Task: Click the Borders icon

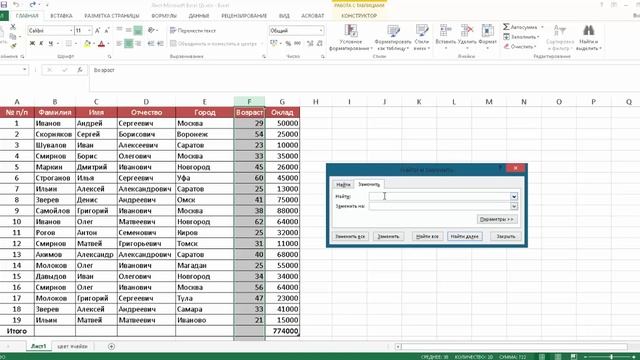Action: pos(69,43)
